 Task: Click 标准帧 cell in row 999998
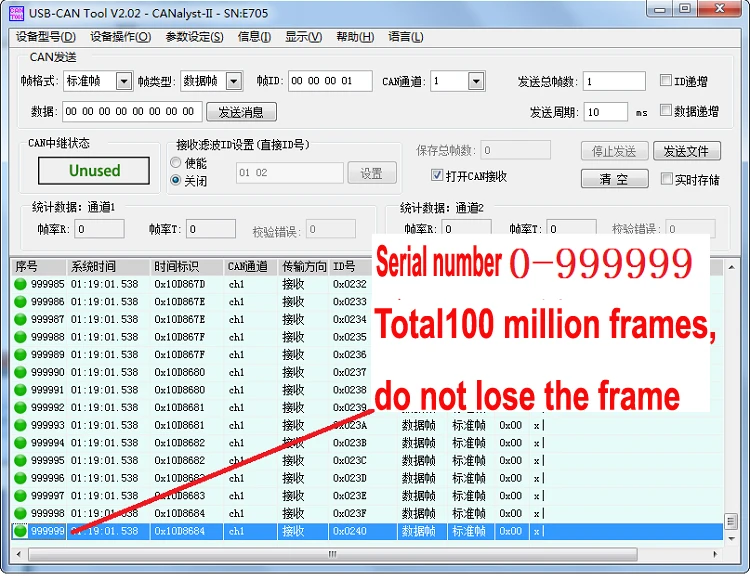click(469, 514)
